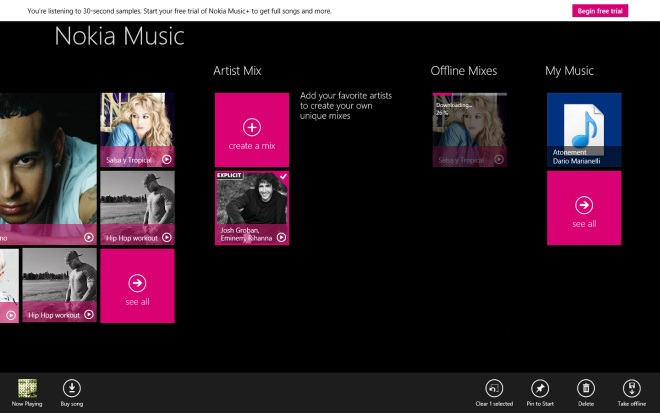Play the Salsa y Tropical mix in left column
The height and width of the screenshot is (413, 660).
[167, 160]
